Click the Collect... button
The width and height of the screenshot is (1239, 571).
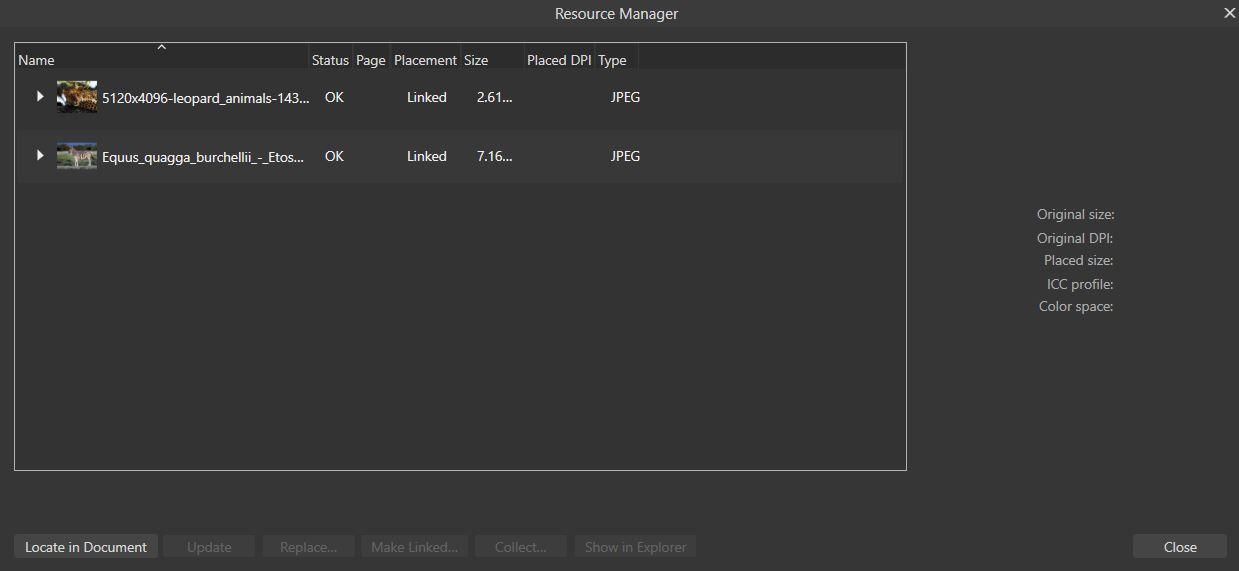pos(520,547)
